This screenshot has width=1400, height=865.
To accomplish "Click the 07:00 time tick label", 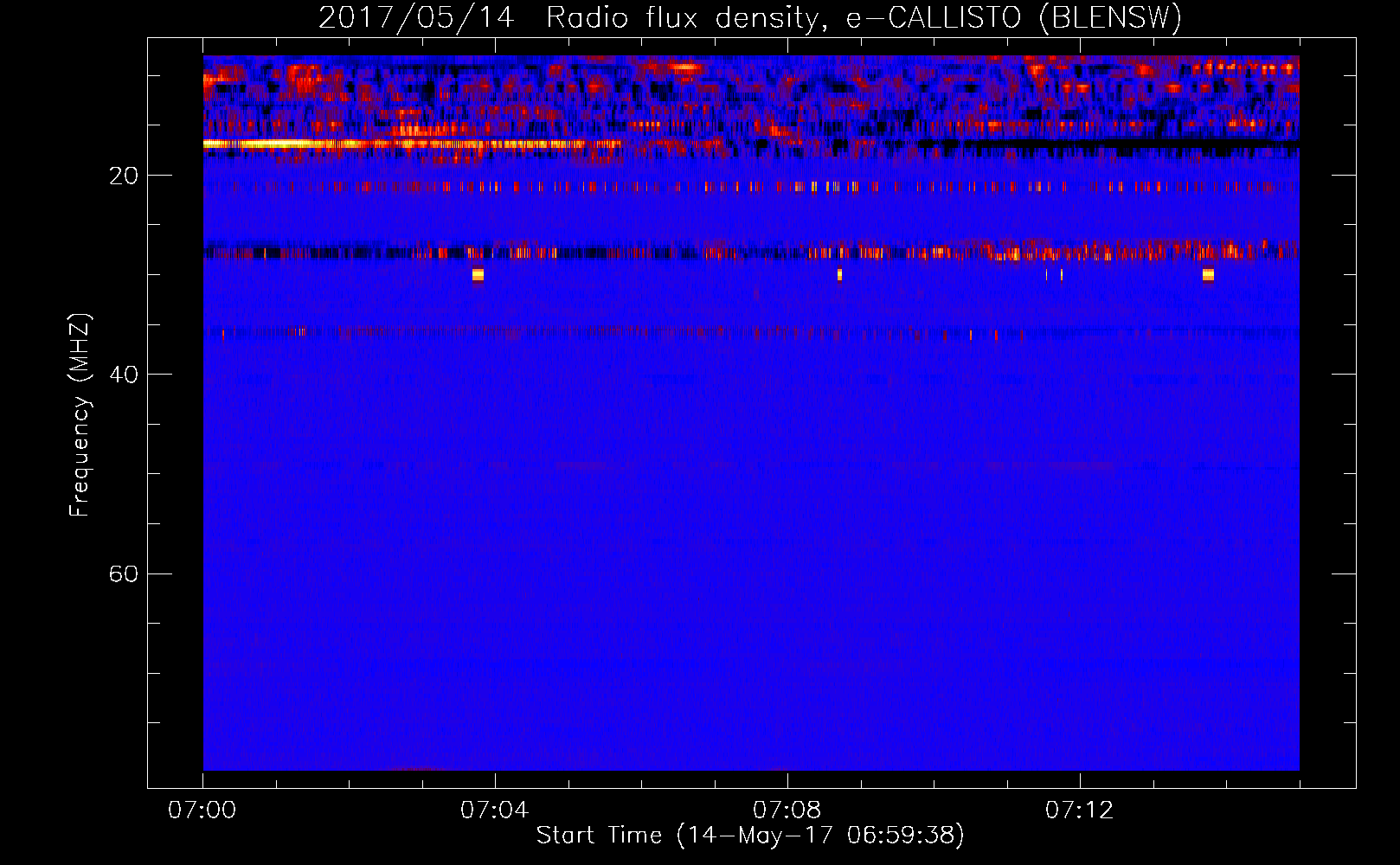I will click(202, 811).
